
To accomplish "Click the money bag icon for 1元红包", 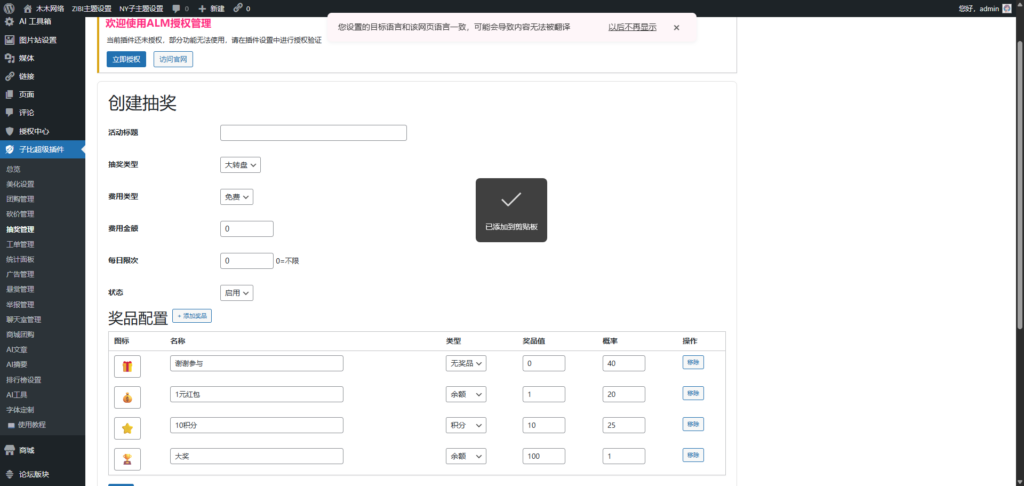I will [x=127, y=398].
